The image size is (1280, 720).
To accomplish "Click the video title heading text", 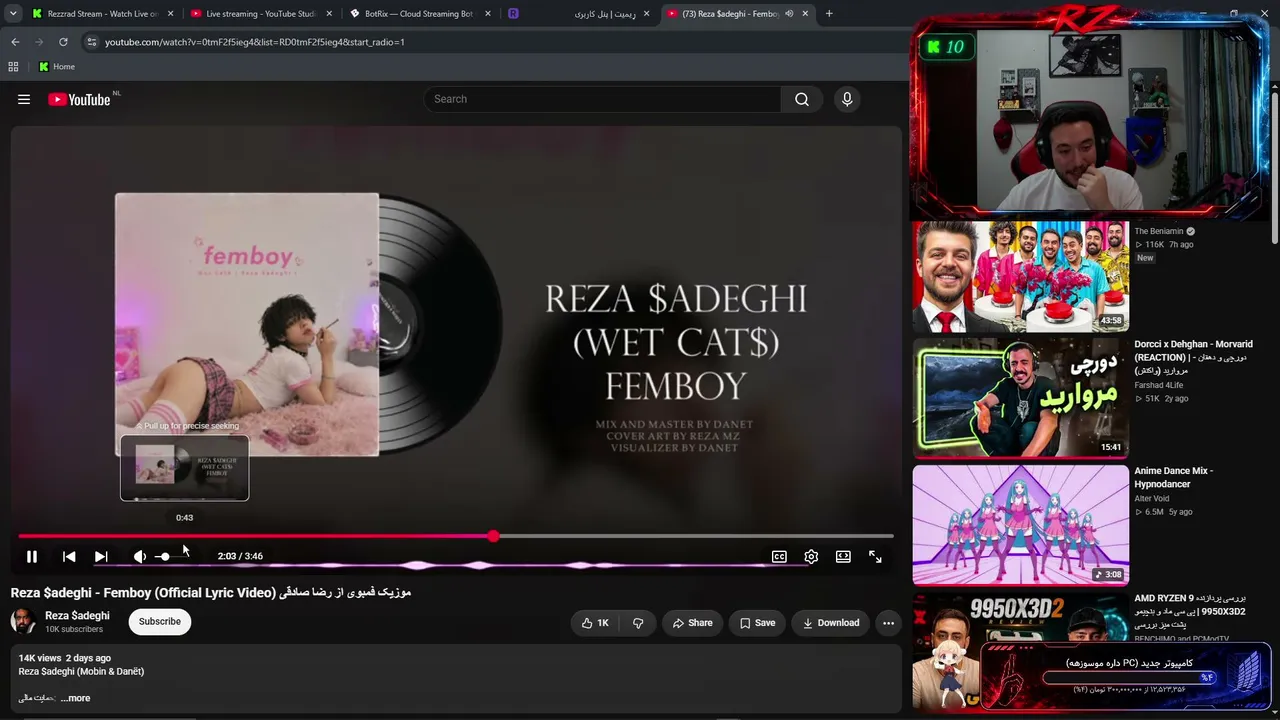I will (x=211, y=592).
